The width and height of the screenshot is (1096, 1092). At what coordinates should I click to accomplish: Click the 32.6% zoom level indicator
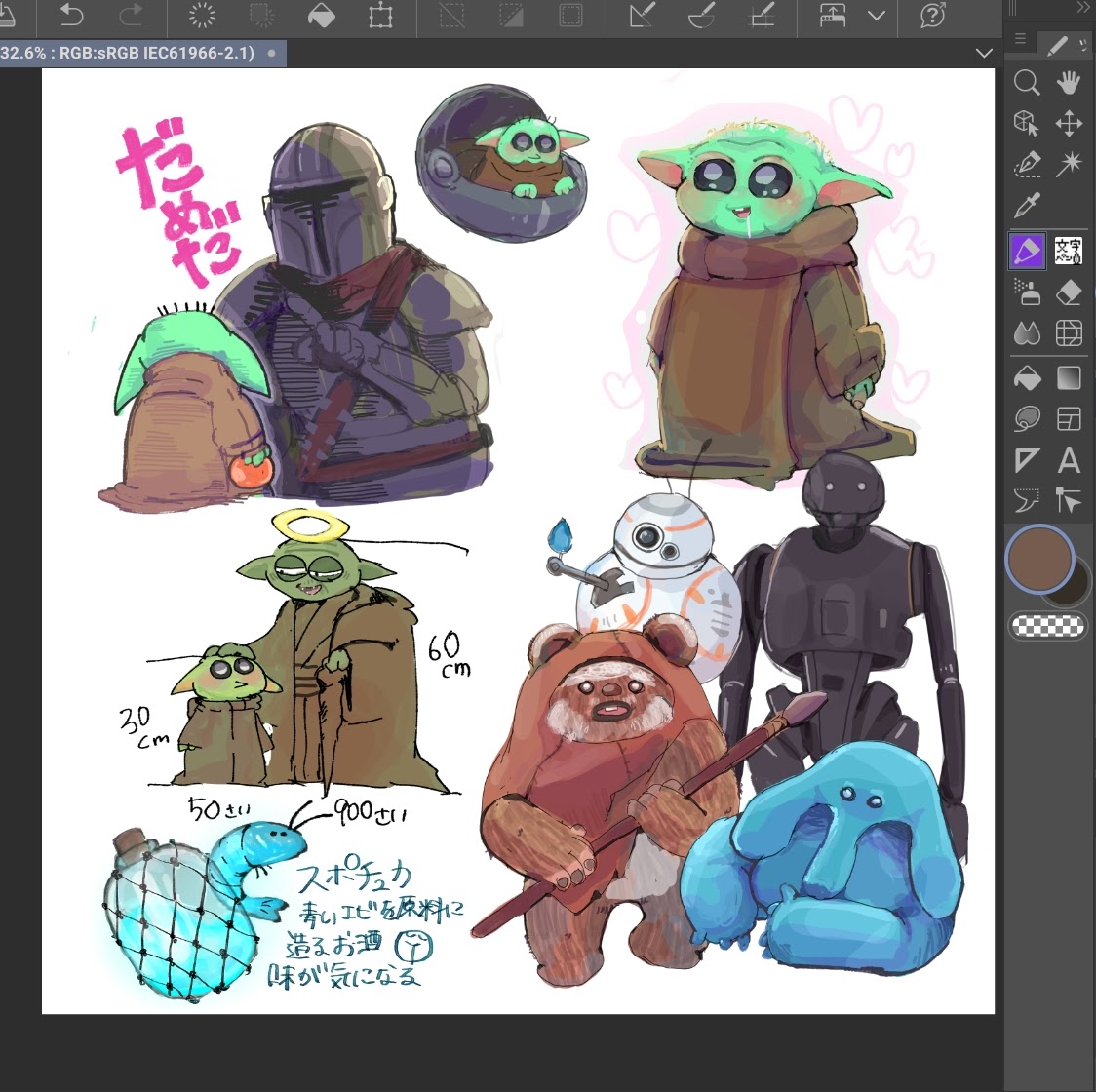(29, 53)
